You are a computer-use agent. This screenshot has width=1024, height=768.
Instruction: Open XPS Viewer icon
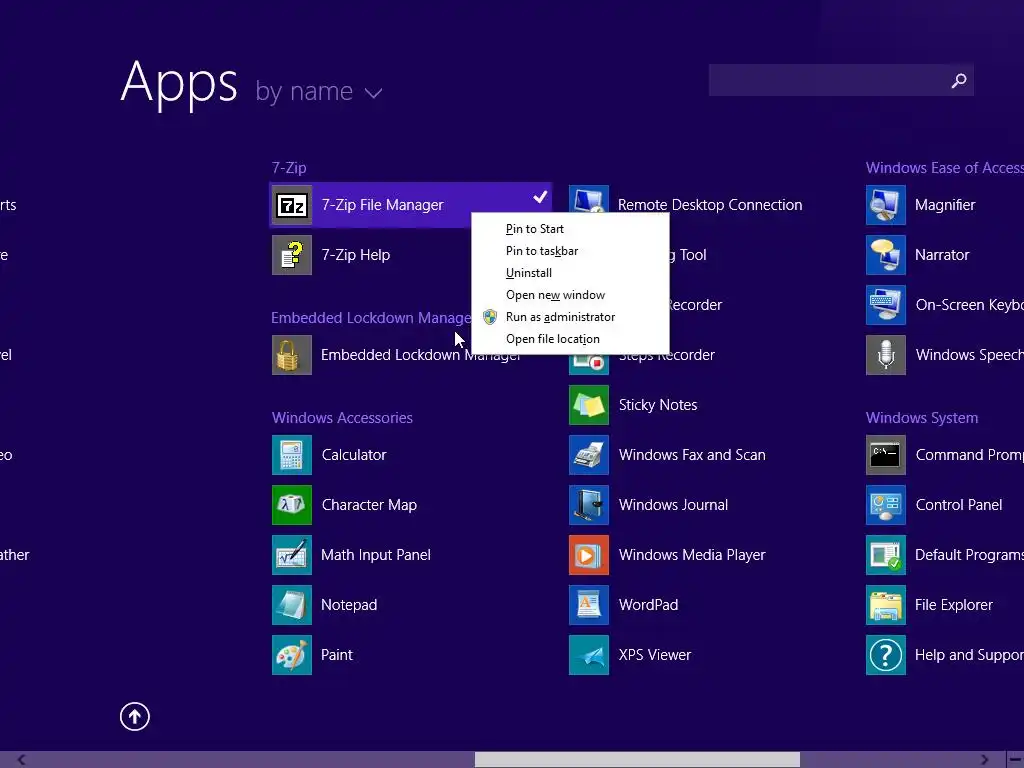click(588, 655)
